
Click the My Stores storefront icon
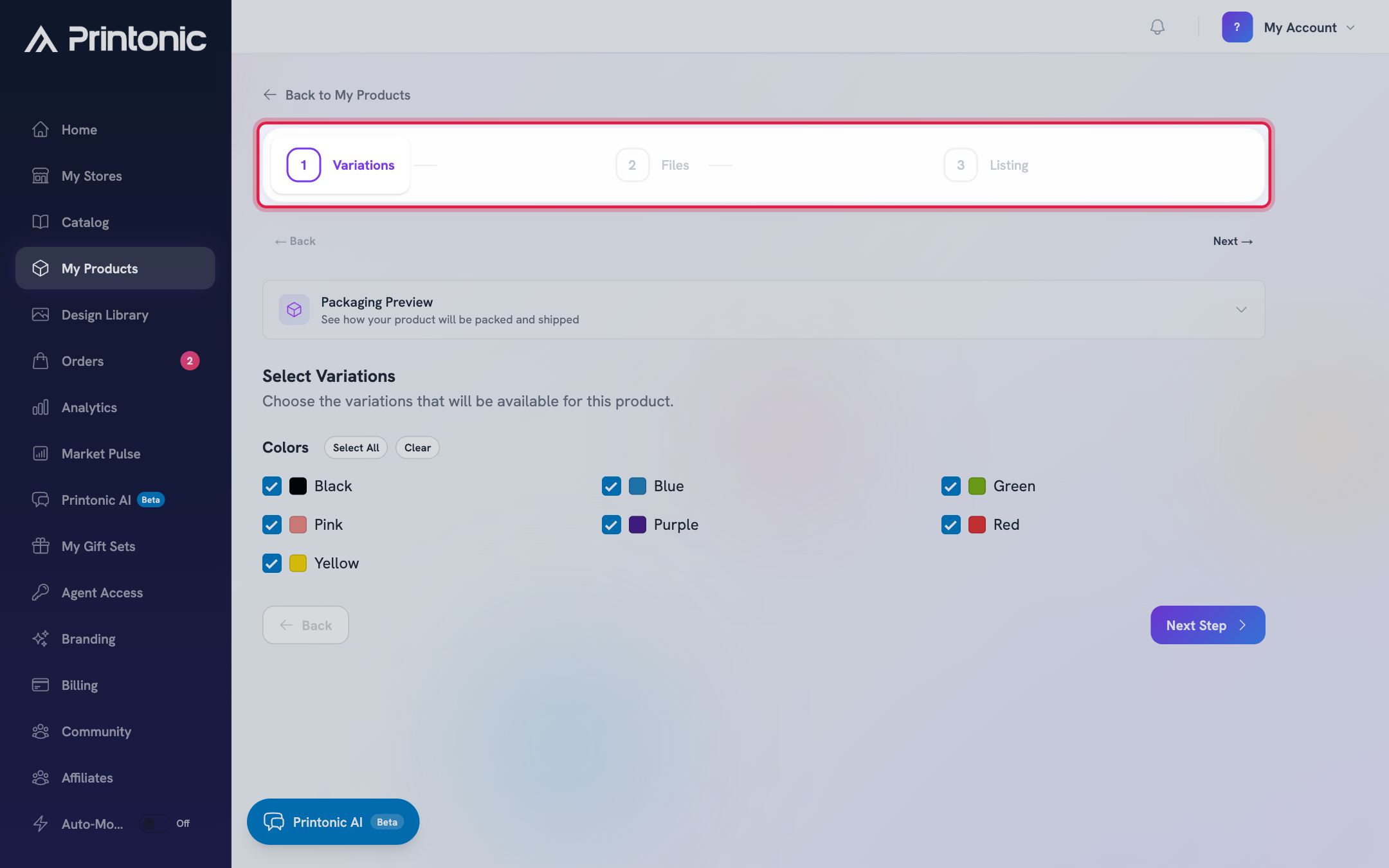[41, 176]
